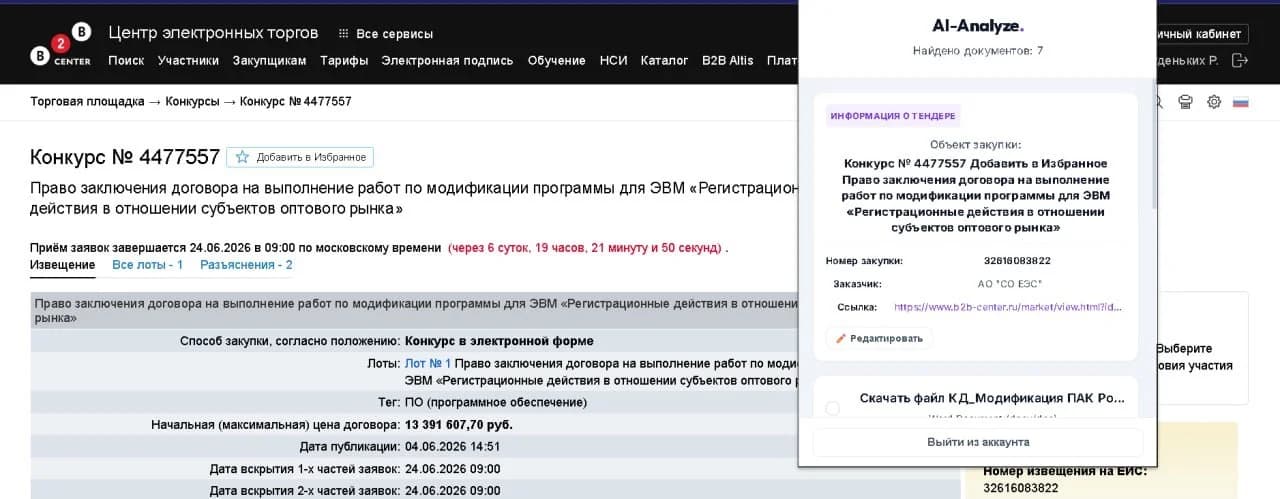Click tag value ПО (программное обеспечение)

coord(496,402)
